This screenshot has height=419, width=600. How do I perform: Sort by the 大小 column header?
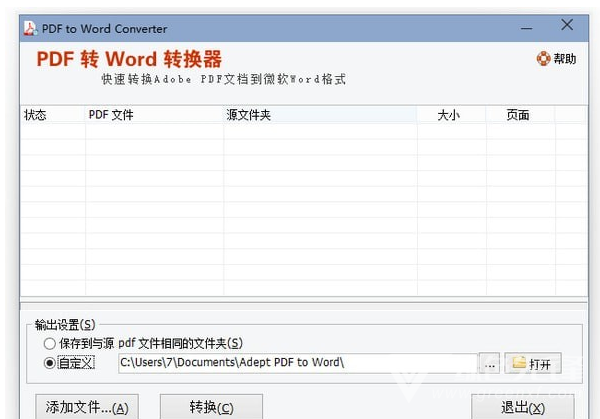point(452,115)
